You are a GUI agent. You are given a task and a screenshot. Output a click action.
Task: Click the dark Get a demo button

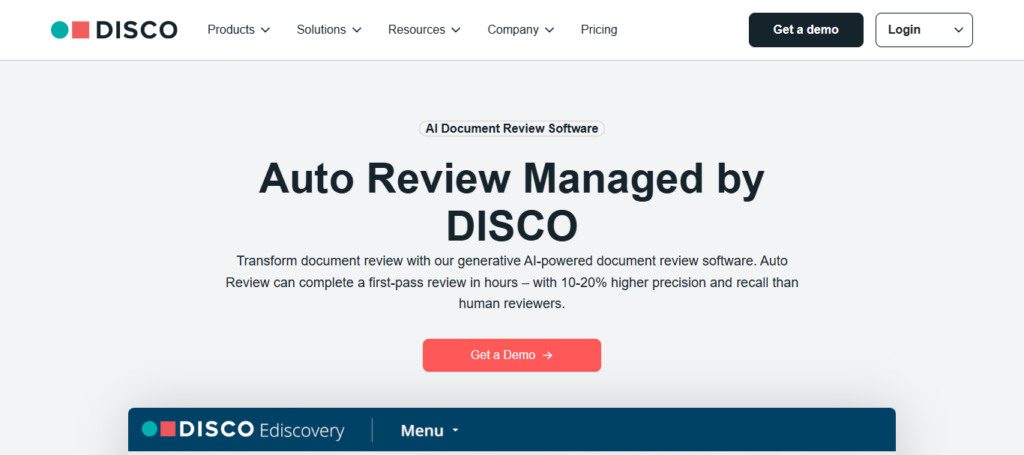pyautogui.click(x=806, y=30)
